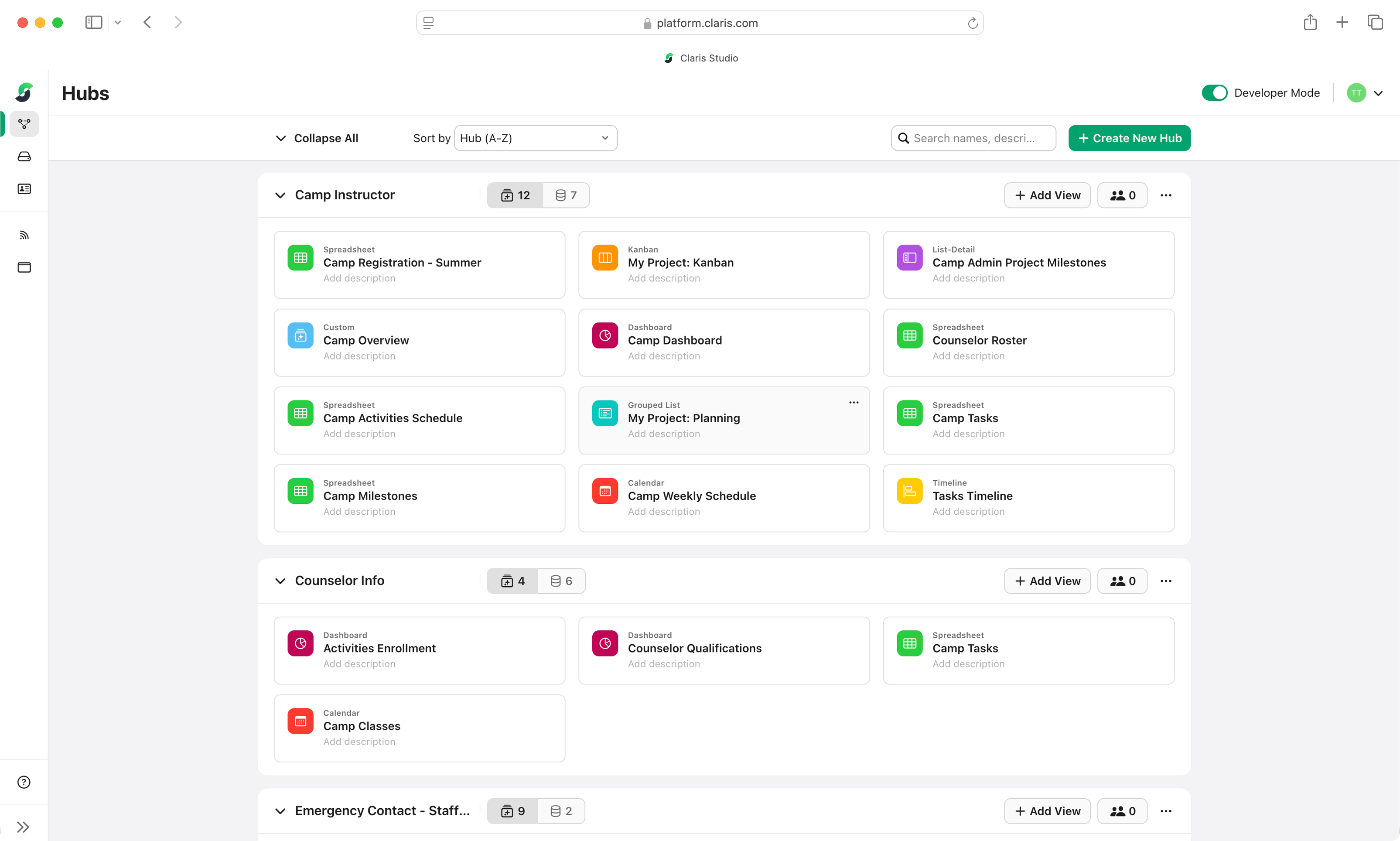The height and width of the screenshot is (841, 1400).
Task: Open three-dot menu for Camp Instructor hub
Action: [1165, 195]
